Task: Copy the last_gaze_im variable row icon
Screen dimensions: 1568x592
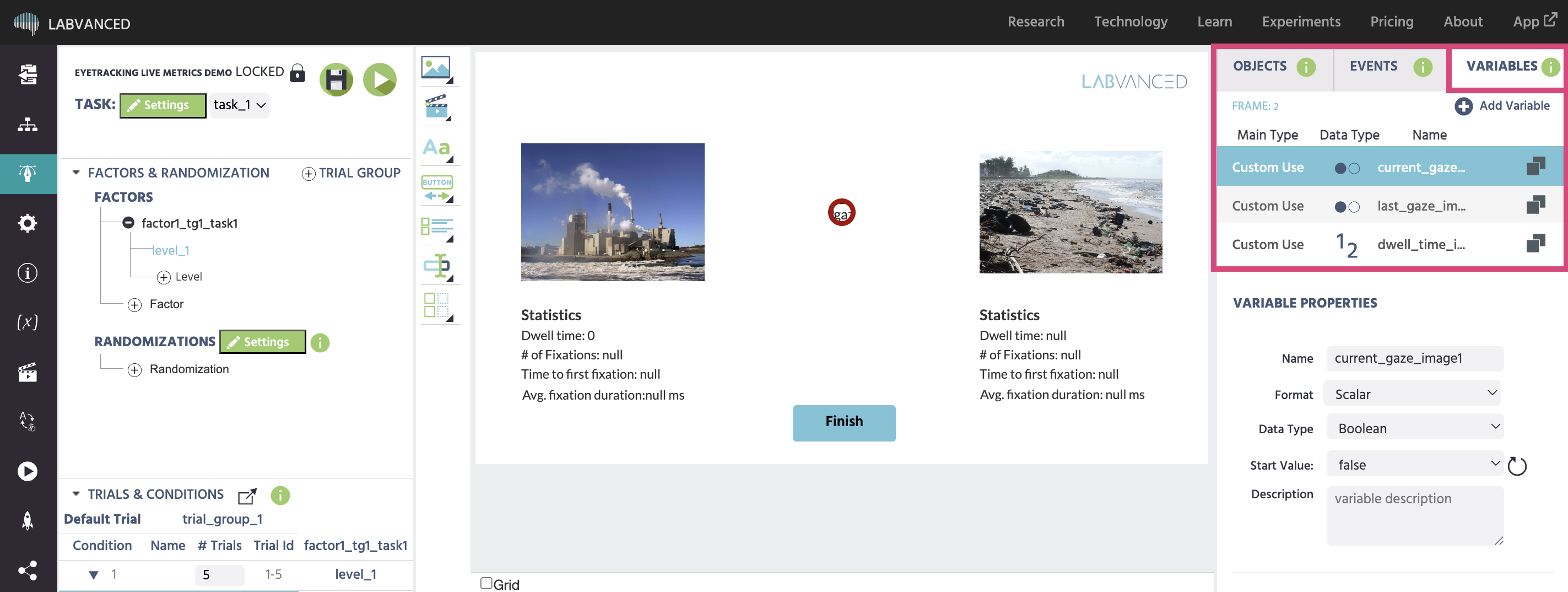Action: (1535, 205)
